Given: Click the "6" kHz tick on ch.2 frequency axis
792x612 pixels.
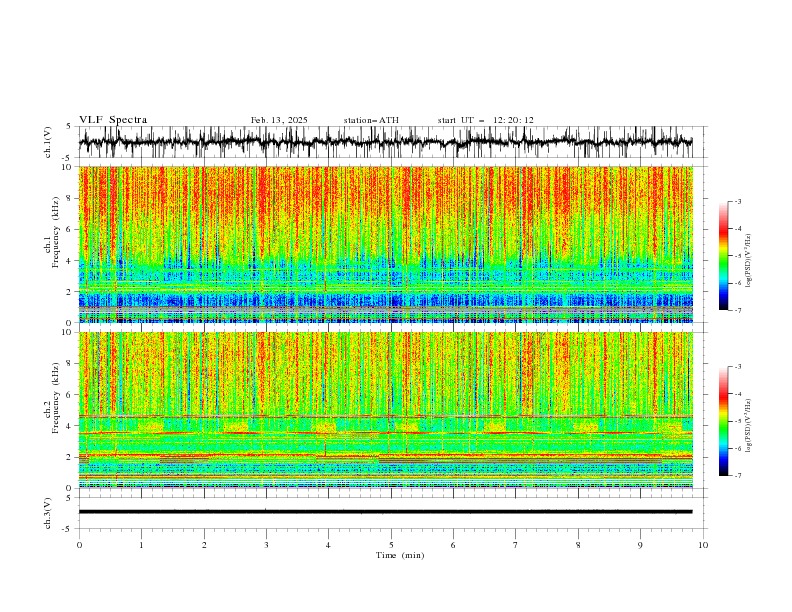Looking at the screenshot, I should point(70,395).
